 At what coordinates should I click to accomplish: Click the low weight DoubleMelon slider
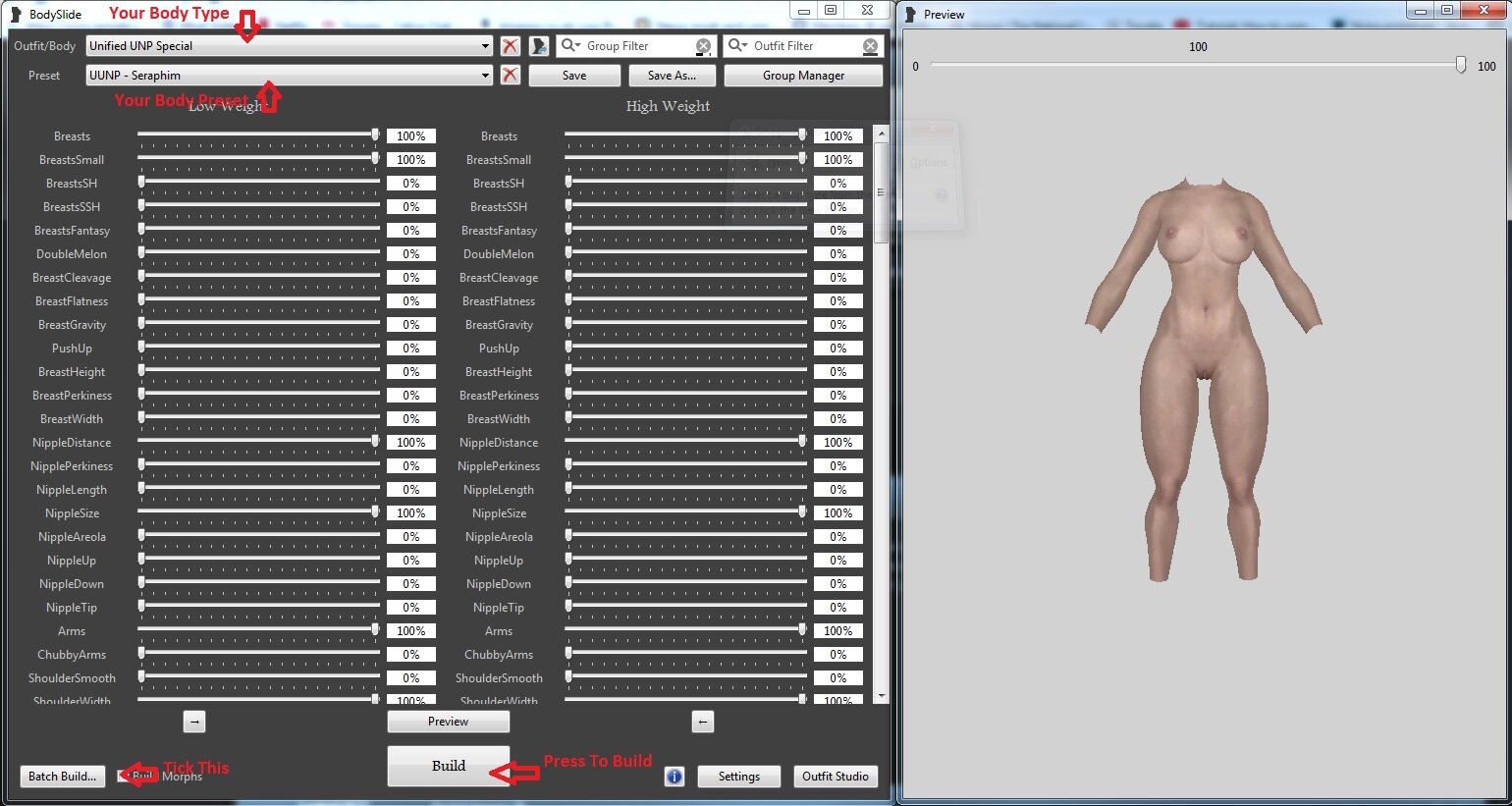coord(259,252)
